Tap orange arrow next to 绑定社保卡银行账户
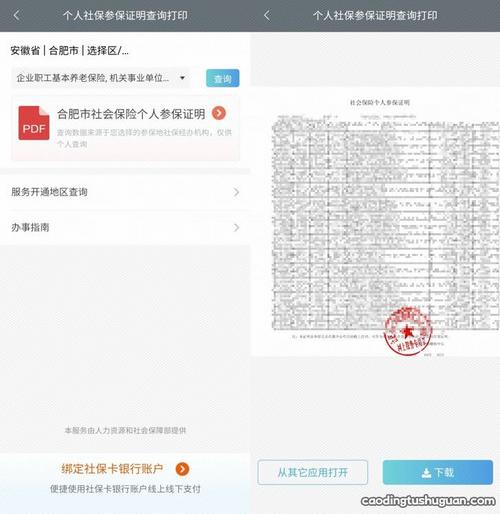Screen dimensions: 500x514 click(182, 469)
